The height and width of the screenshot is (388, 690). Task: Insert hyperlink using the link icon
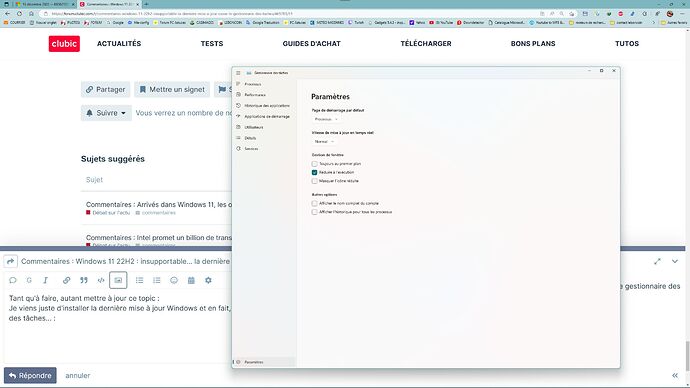[66, 280]
